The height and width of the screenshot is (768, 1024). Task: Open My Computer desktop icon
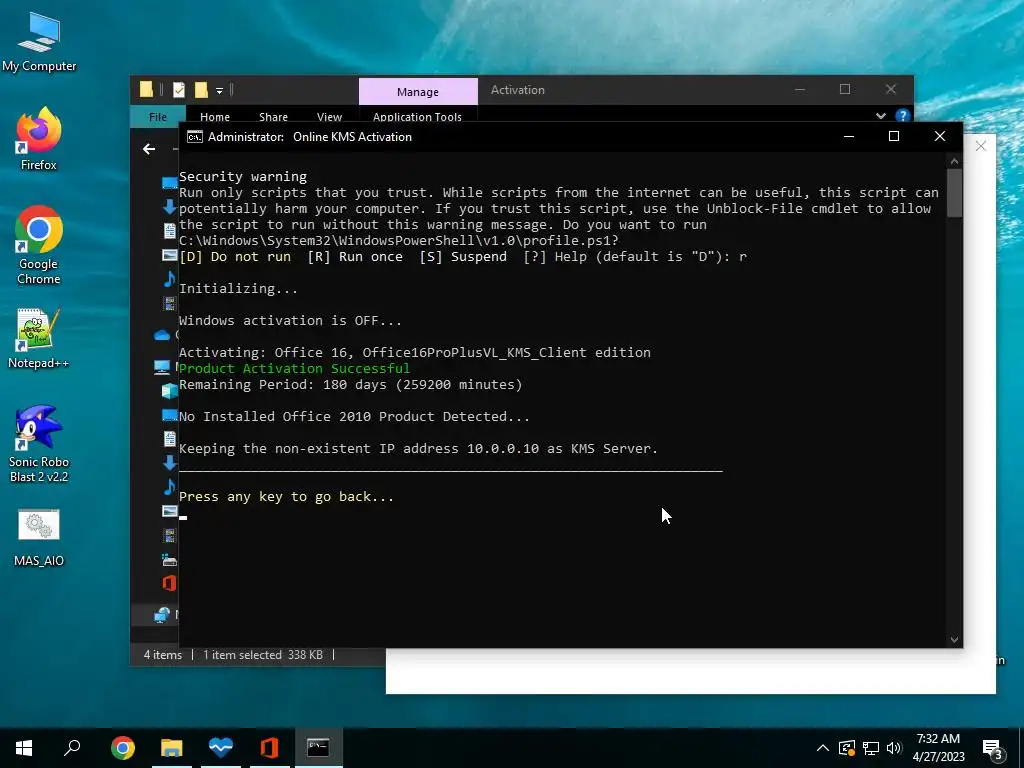point(39,42)
